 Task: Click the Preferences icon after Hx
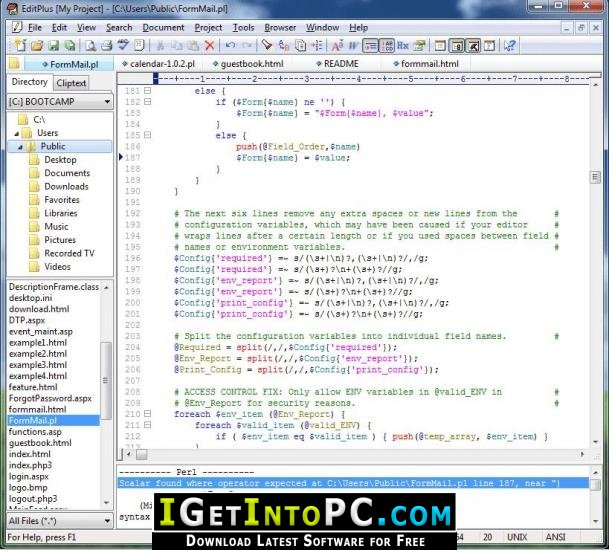[419, 45]
